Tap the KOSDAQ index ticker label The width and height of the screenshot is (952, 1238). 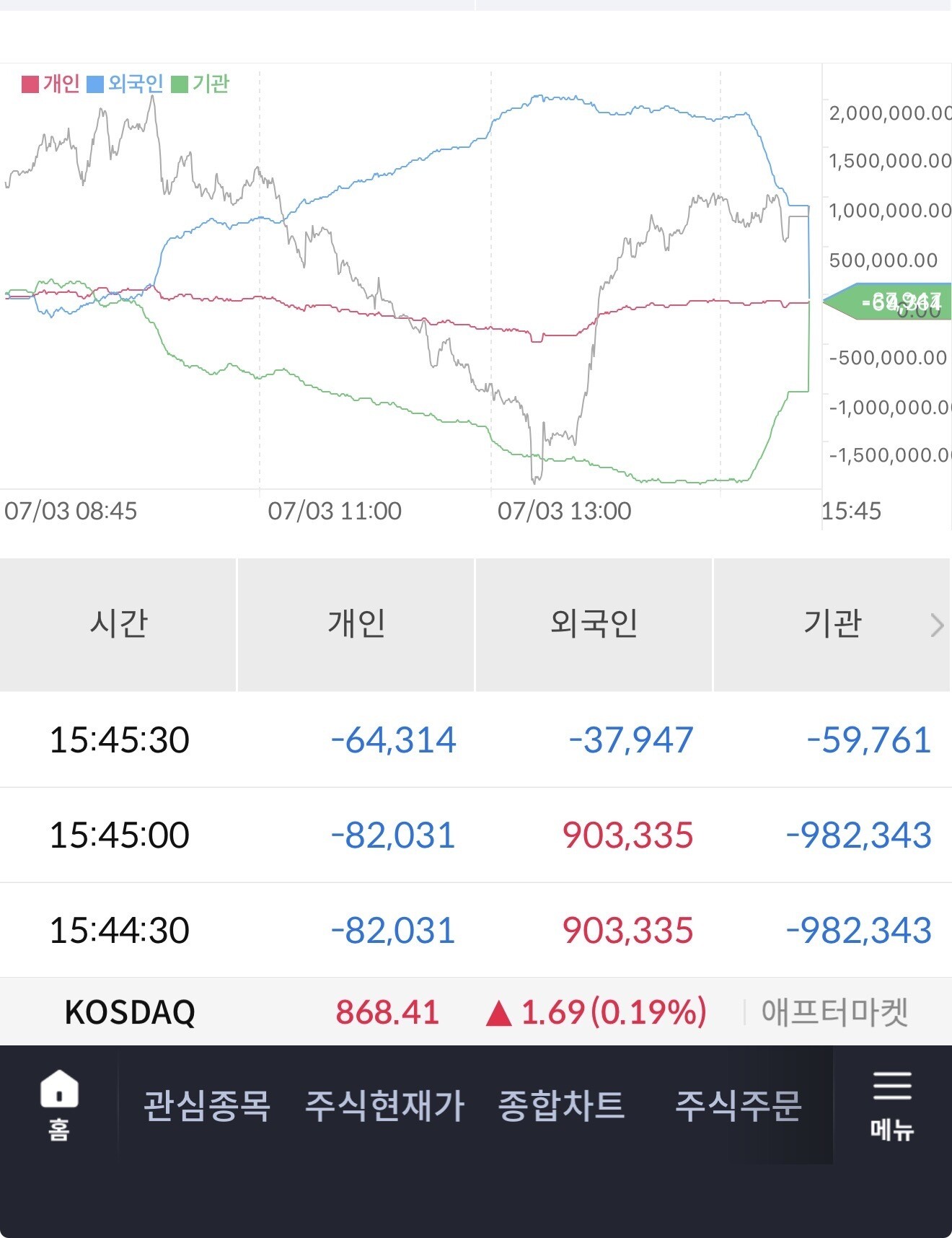130,1012
